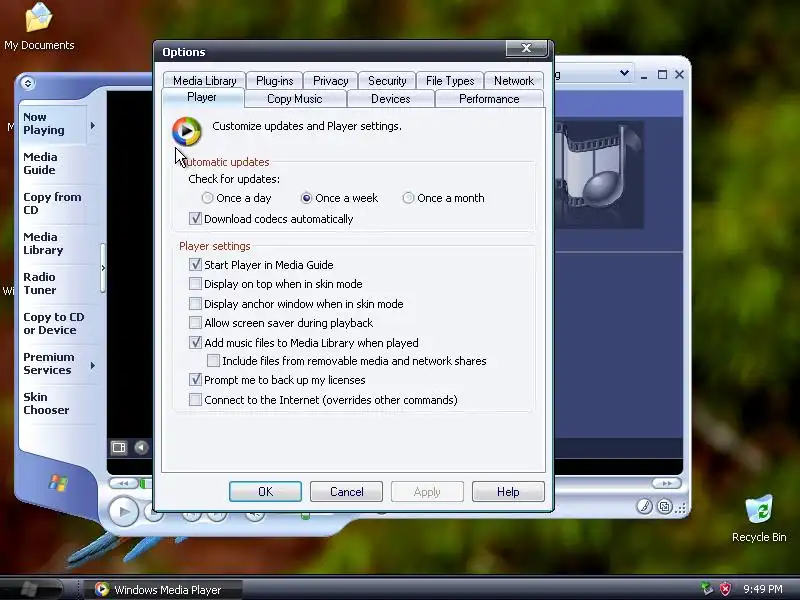Open the My Documents desktop icon
Screen dimensions: 800x600
click(x=39, y=27)
